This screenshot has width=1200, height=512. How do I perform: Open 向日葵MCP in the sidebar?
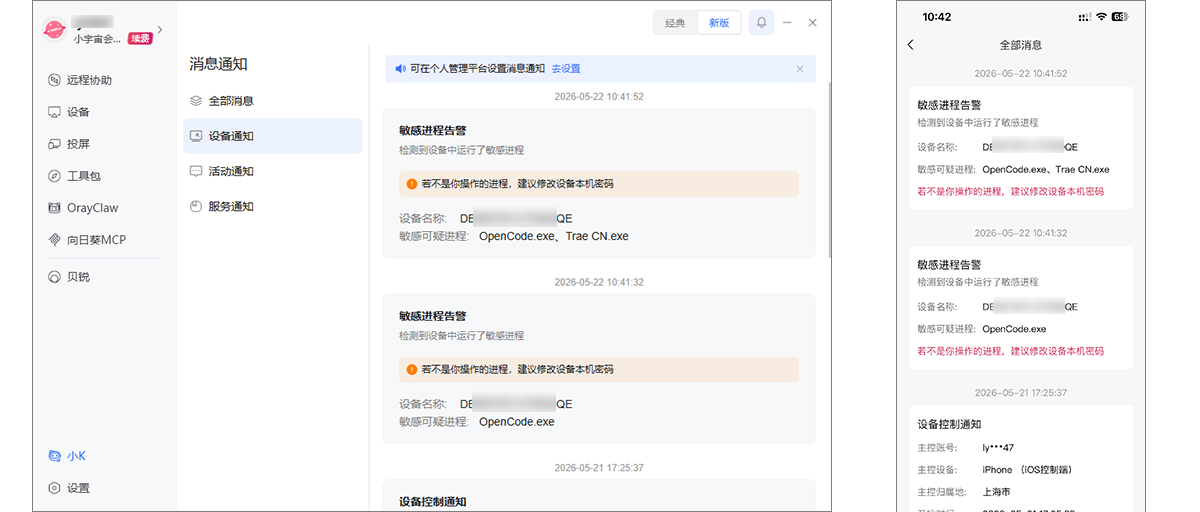(87, 240)
